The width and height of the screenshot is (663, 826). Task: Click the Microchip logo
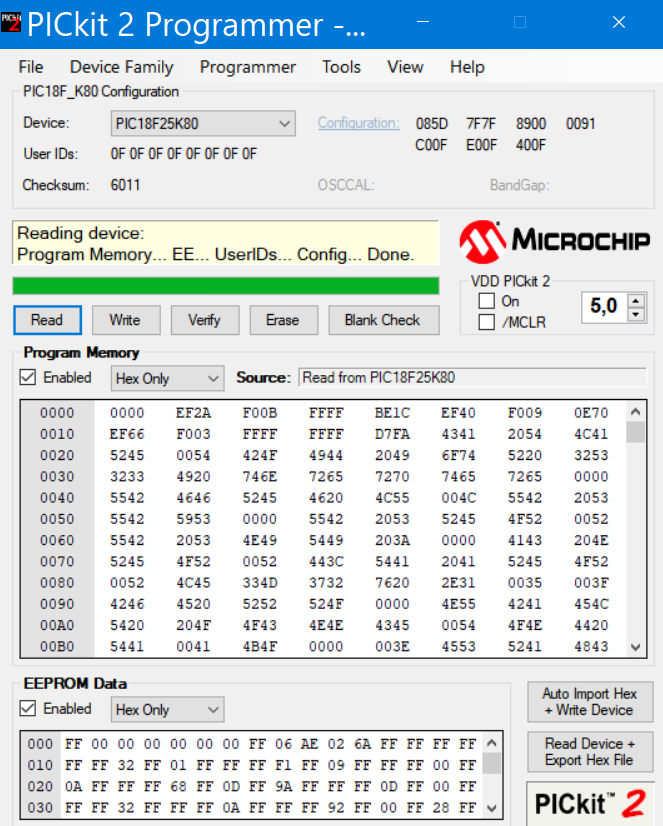click(554, 240)
